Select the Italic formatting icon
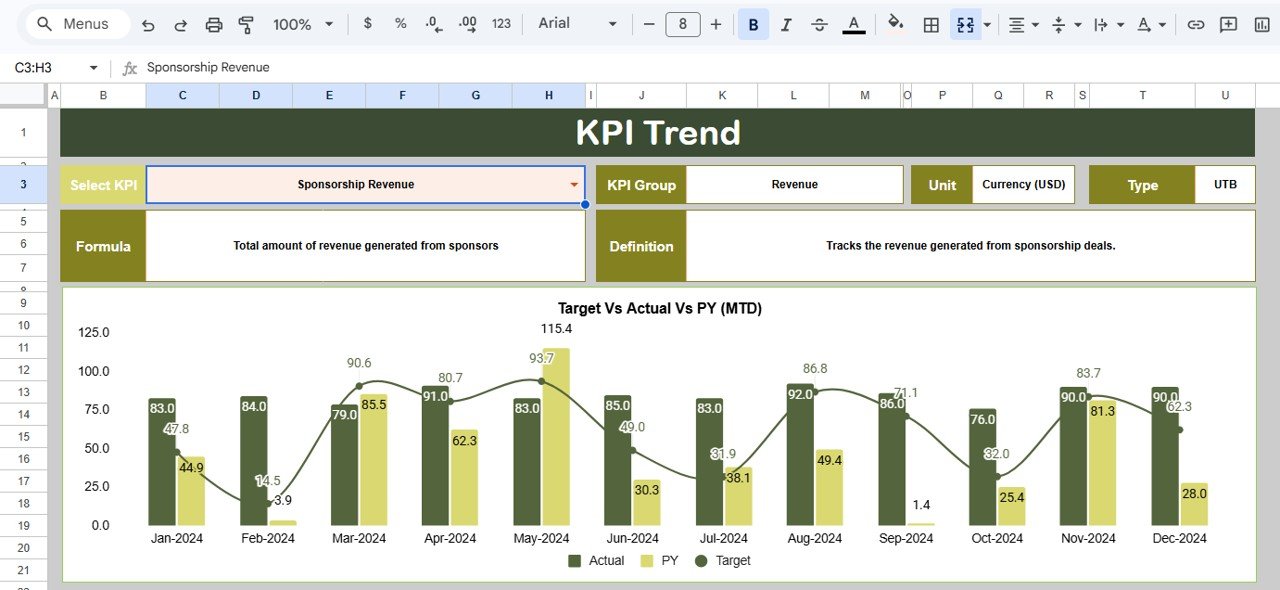The width and height of the screenshot is (1280, 590). 786,23
